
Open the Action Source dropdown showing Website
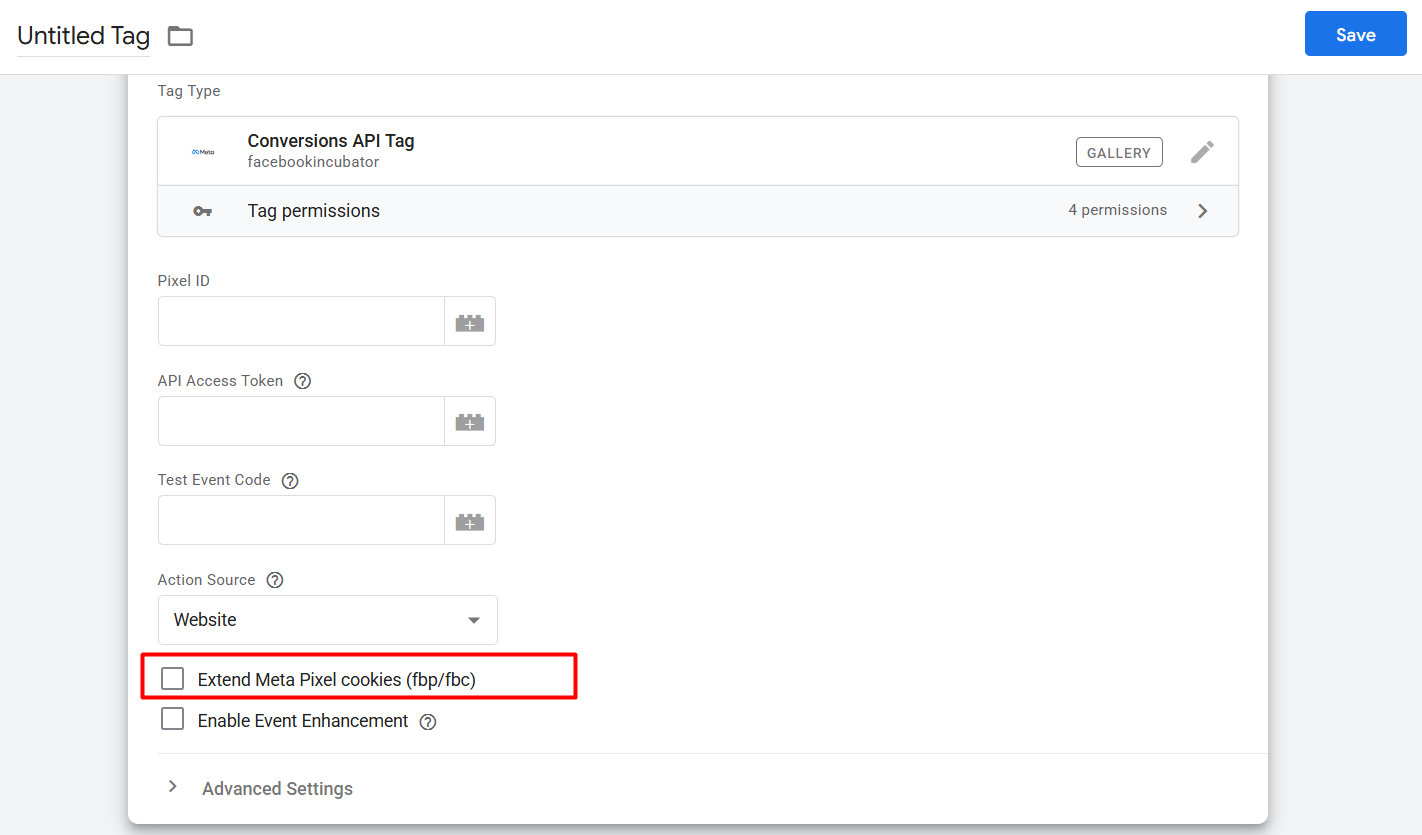point(327,620)
